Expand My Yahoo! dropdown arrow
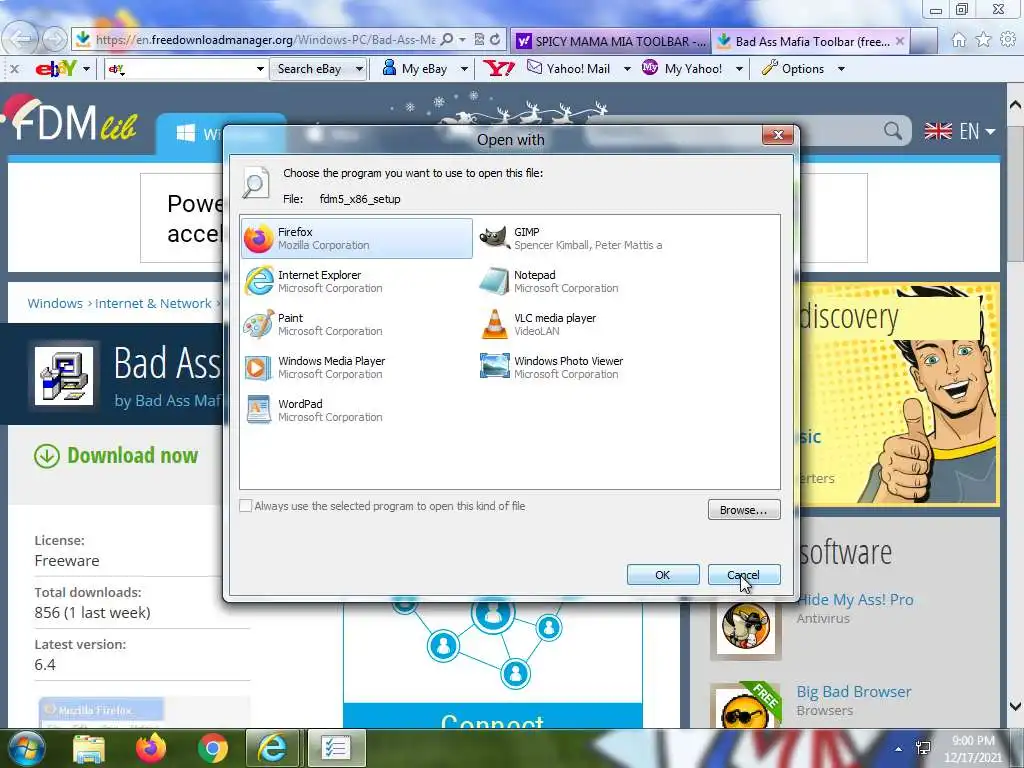The image size is (1024, 768). click(739, 69)
